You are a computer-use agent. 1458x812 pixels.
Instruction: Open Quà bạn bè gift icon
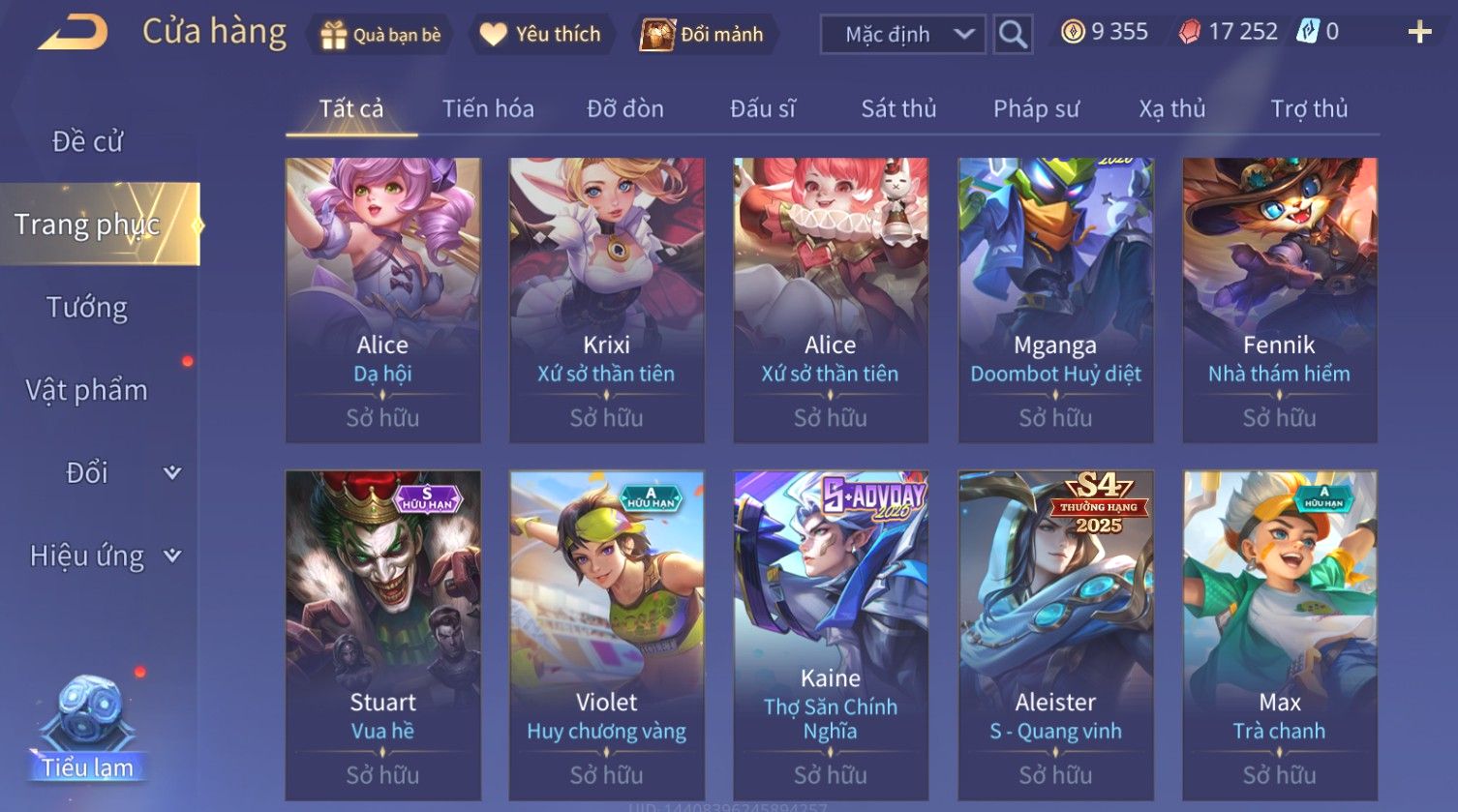[x=333, y=35]
